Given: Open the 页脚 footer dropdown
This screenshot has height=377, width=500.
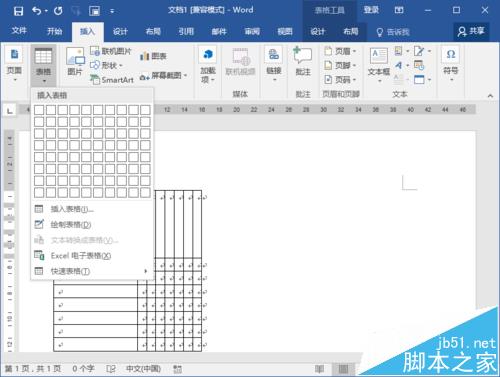Looking at the screenshot, I should point(340,65).
